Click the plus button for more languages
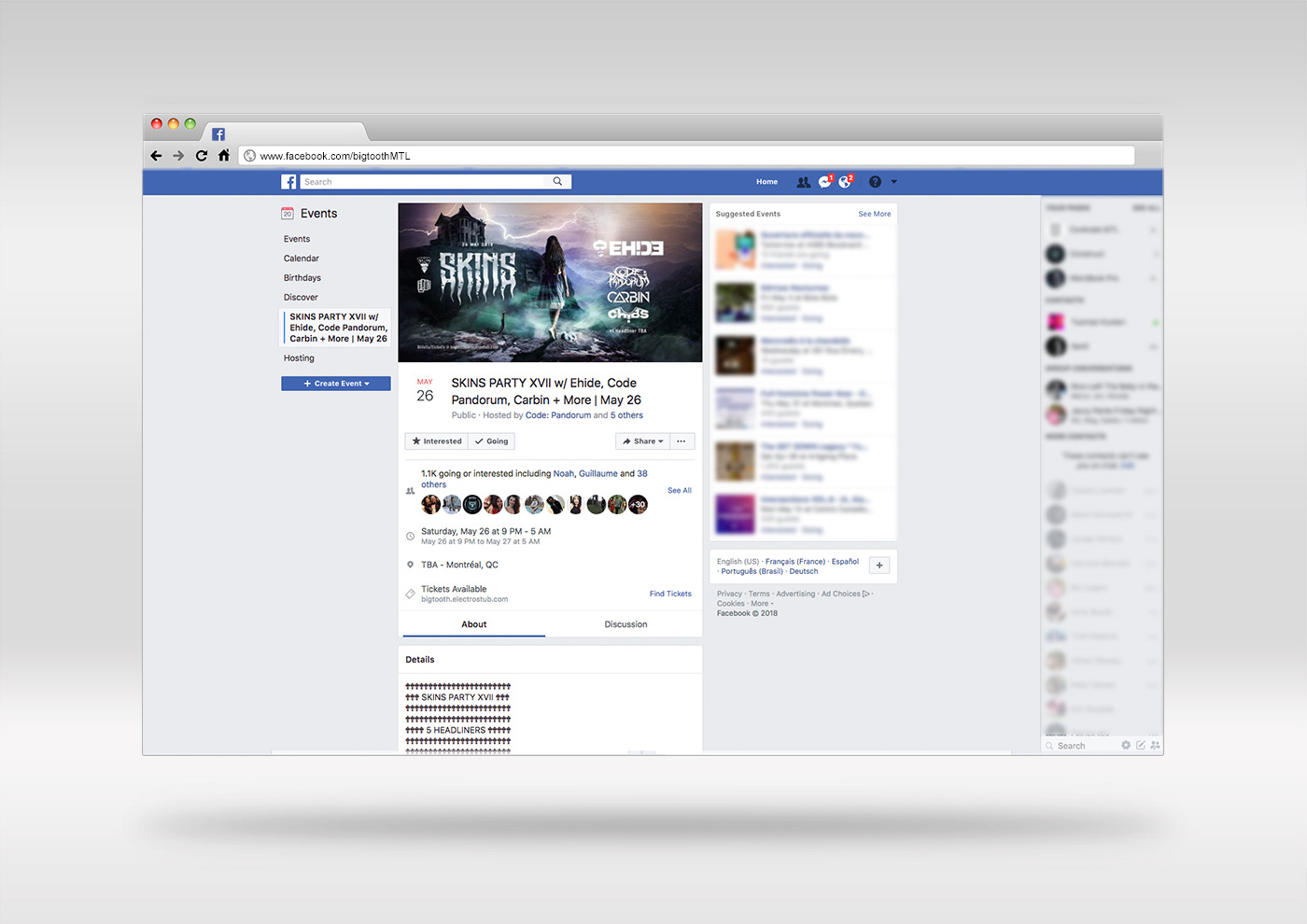The height and width of the screenshot is (924, 1307). tap(879, 566)
